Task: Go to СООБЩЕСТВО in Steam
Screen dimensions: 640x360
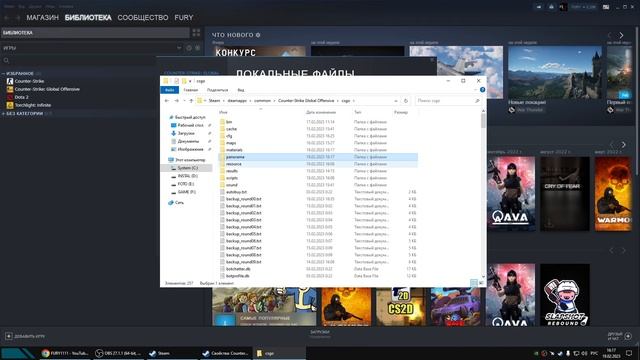Action: pyautogui.click(x=143, y=18)
